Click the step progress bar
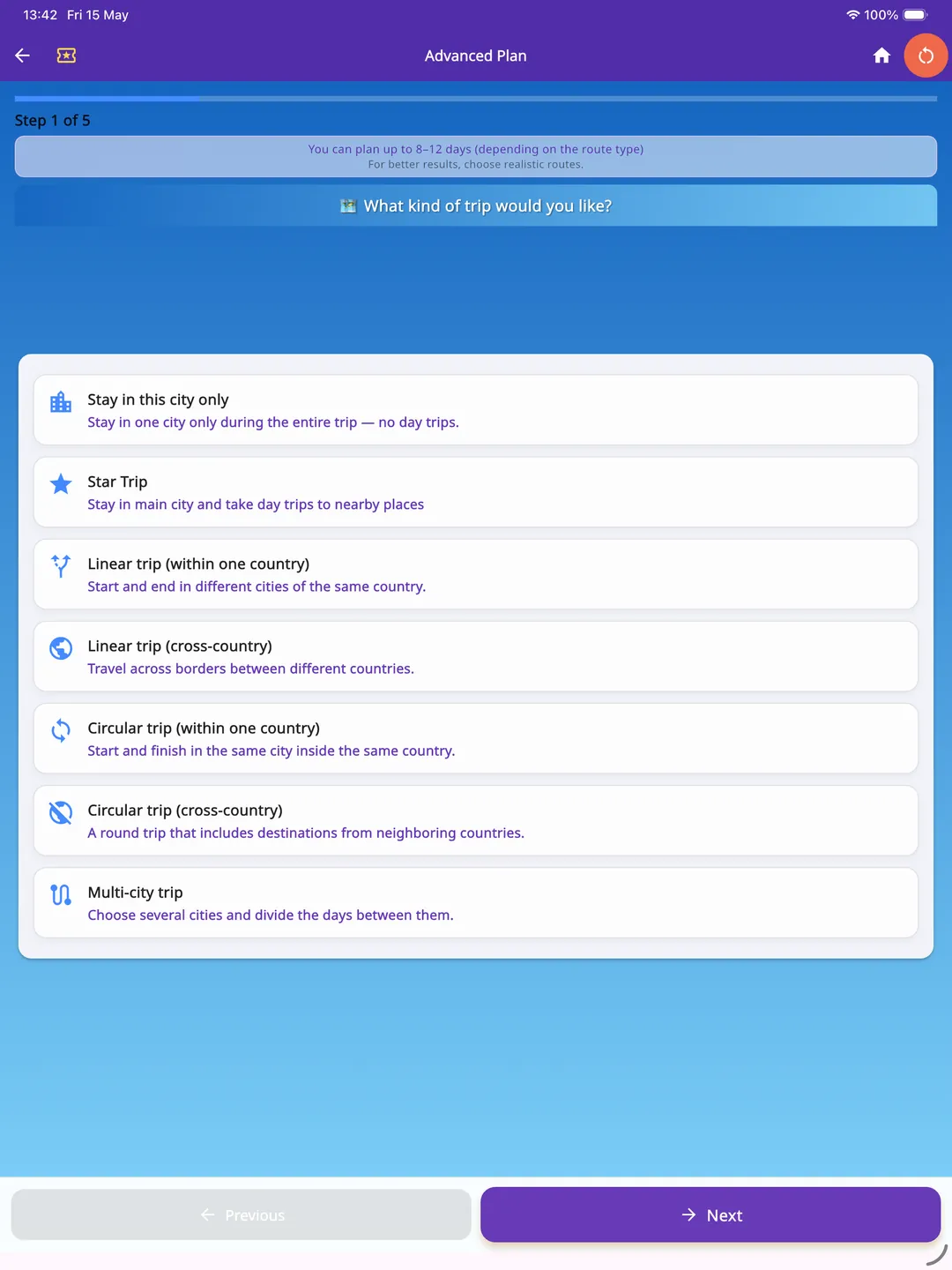 476,99
